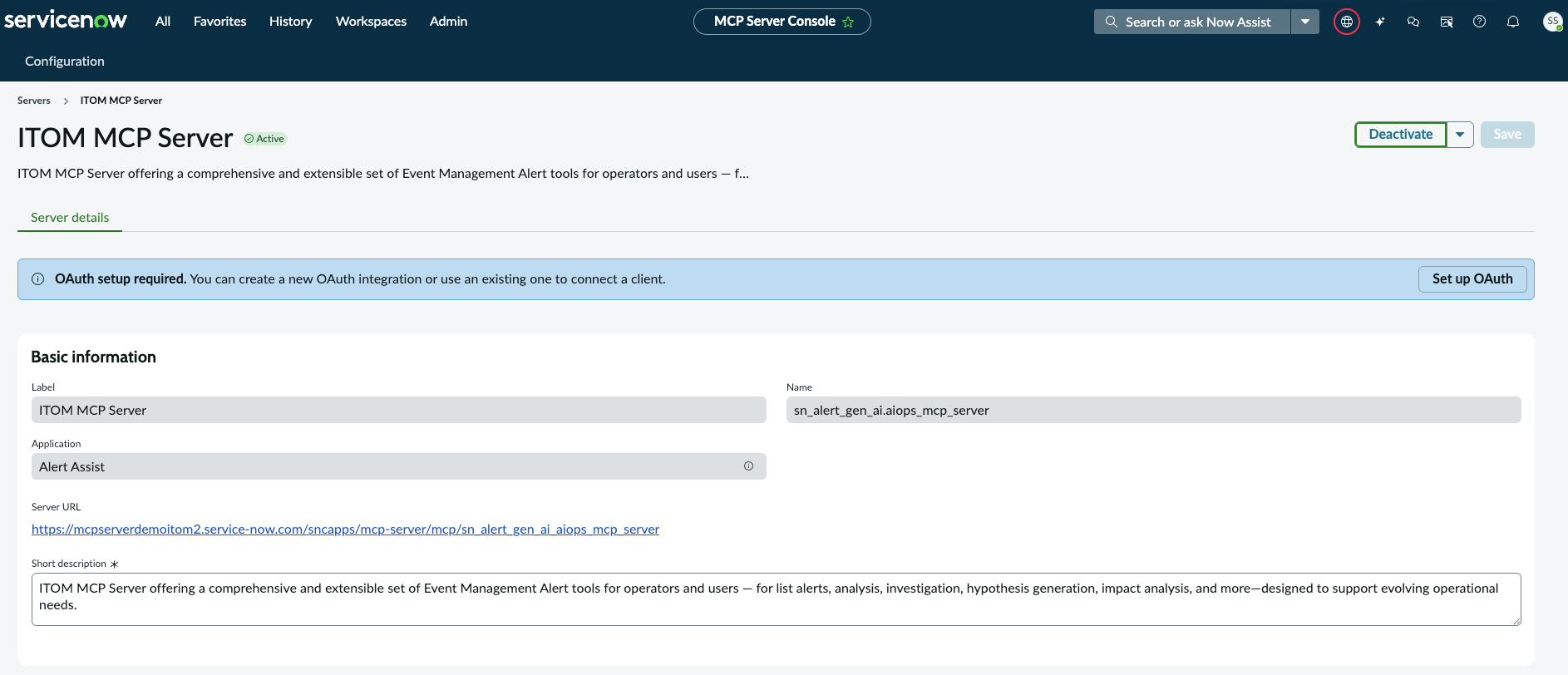Click the ServiceNow logo
Viewport: 1568px width, 675px height.
tap(66, 20)
